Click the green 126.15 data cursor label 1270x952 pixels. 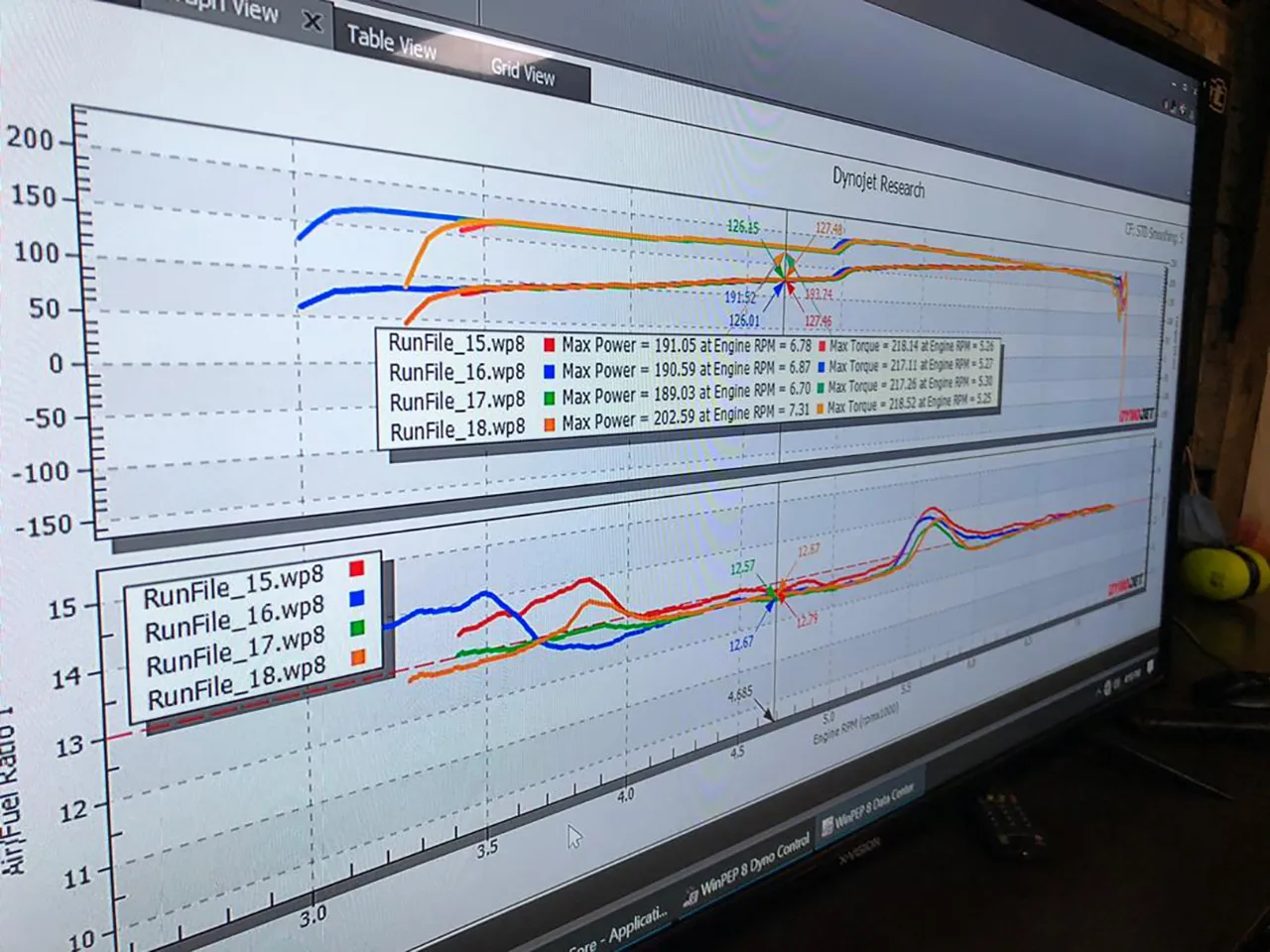pos(742,227)
